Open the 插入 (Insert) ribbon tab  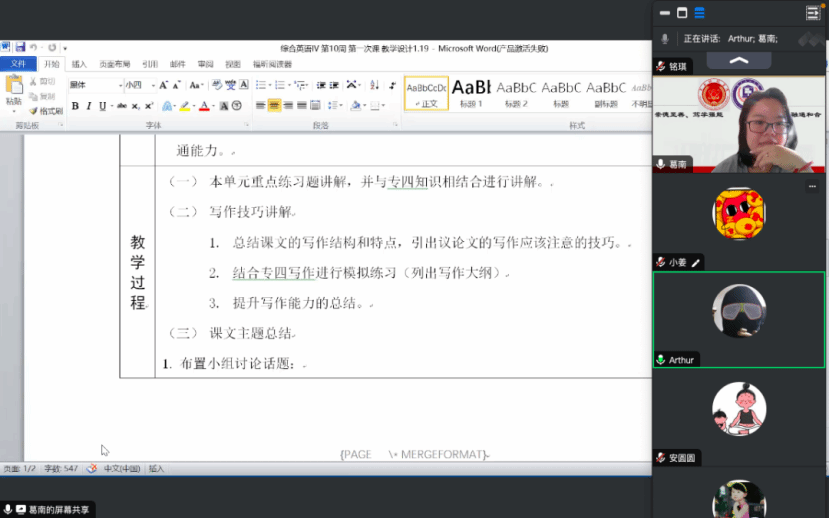(79, 64)
